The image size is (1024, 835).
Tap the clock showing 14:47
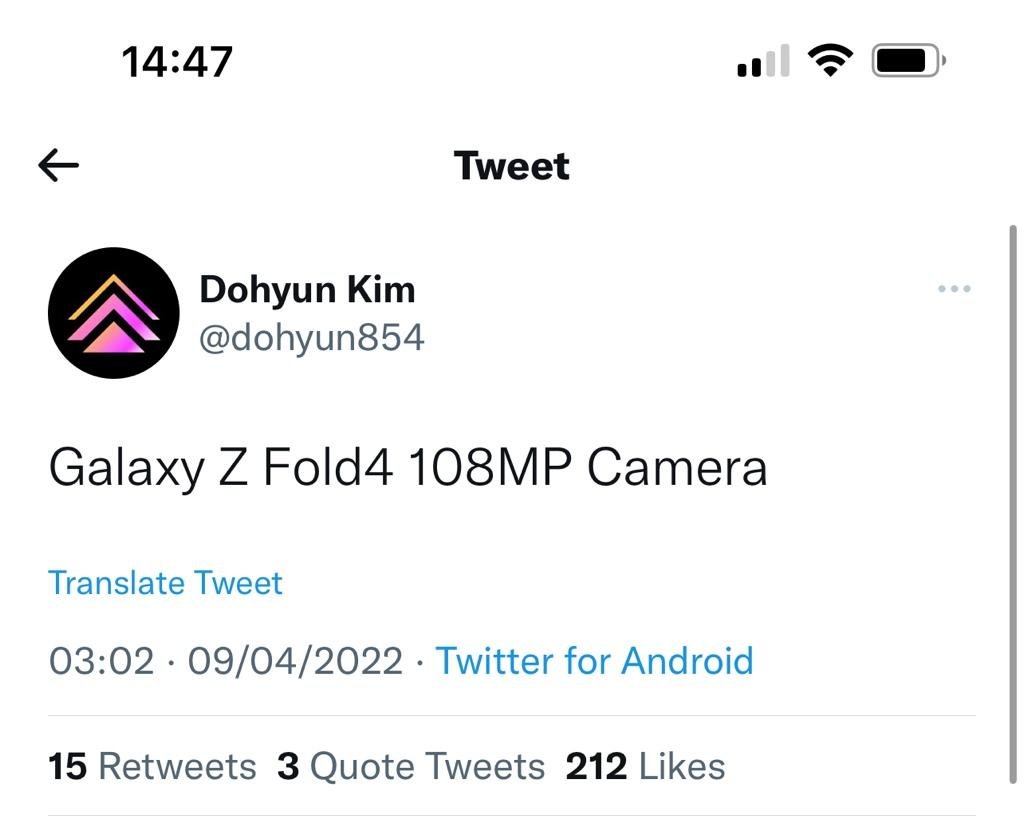[176, 59]
